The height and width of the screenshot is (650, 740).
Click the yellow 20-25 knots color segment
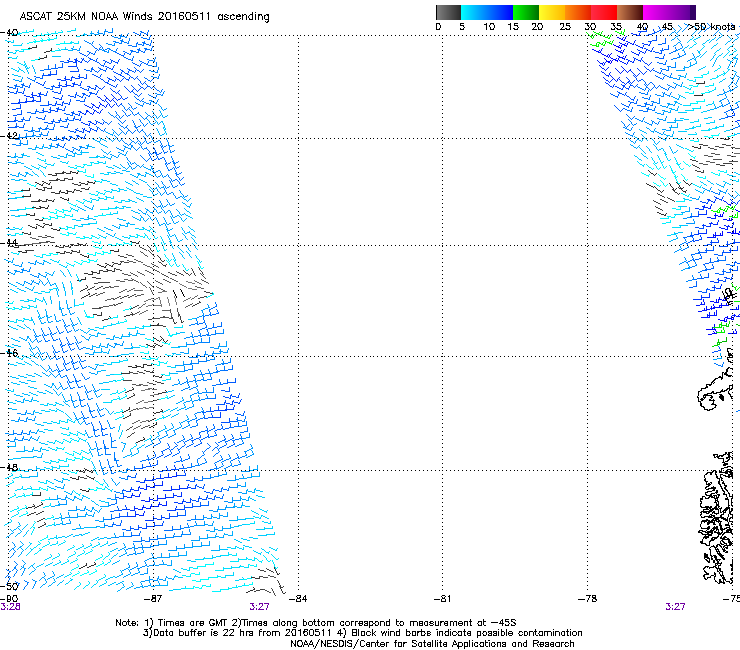[552, 12]
